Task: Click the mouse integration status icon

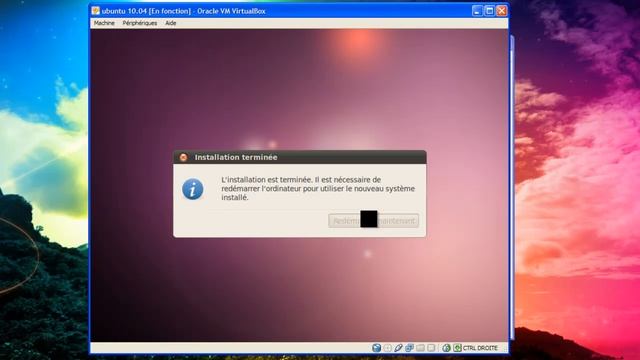Action: click(447, 348)
